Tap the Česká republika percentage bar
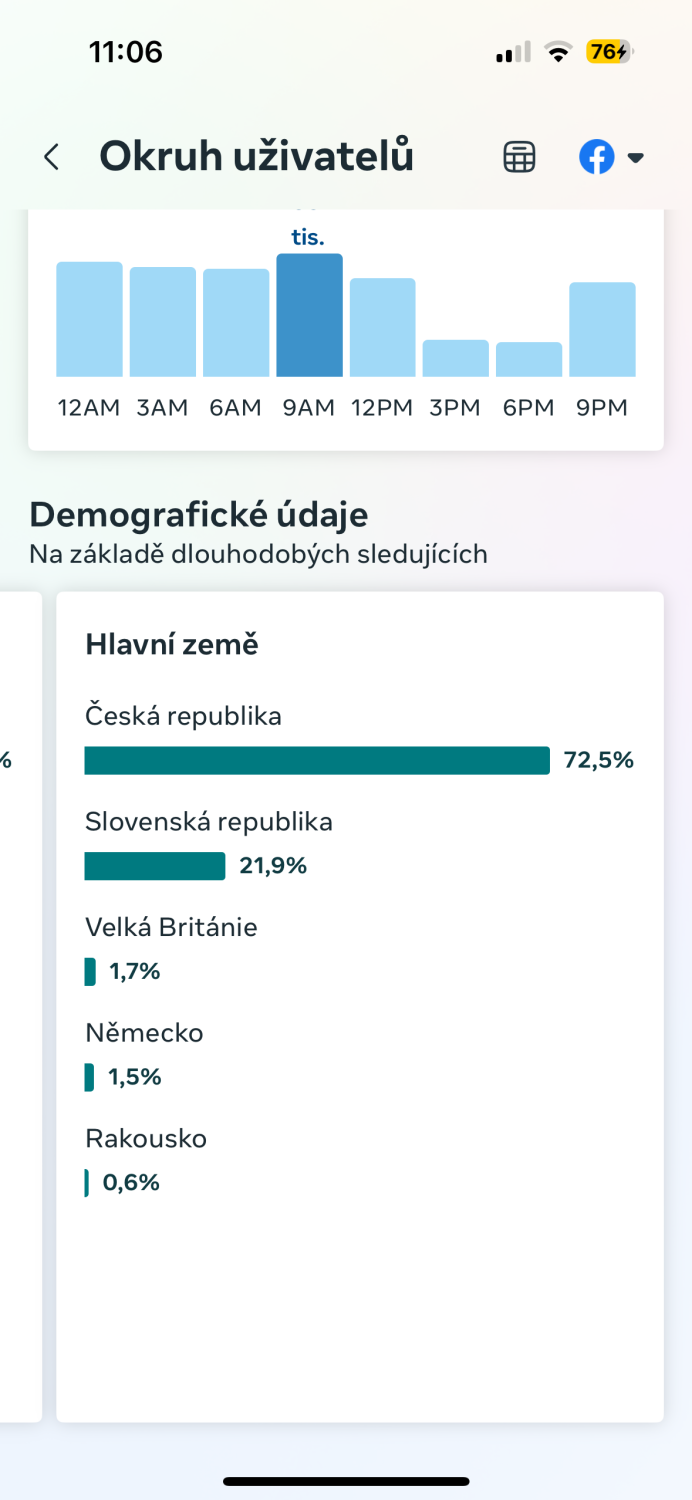This screenshot has width=692, height=1500. pos(317,760)
